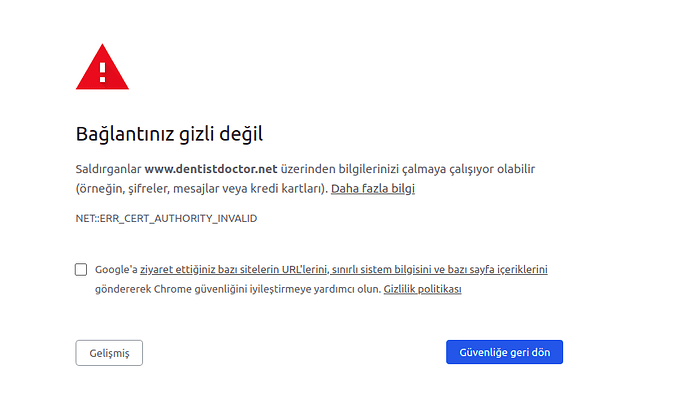The height and width of the screenshot is (412, 690).
Task: Click the 'Bağlantınız gizli değil' heading
Action: [x=169, y=134]
